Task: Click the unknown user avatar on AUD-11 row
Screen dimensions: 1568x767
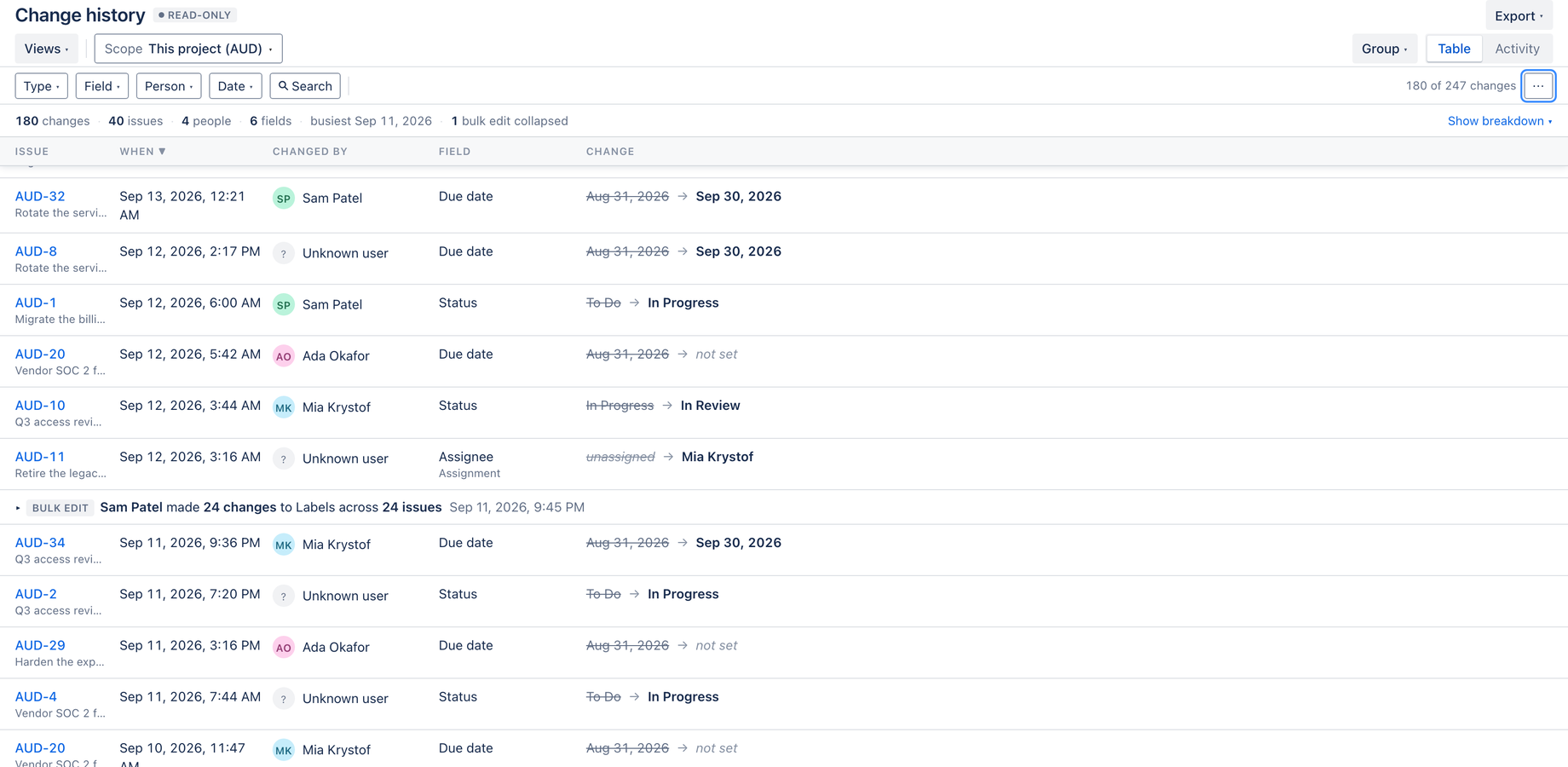Action: point(284,458)
